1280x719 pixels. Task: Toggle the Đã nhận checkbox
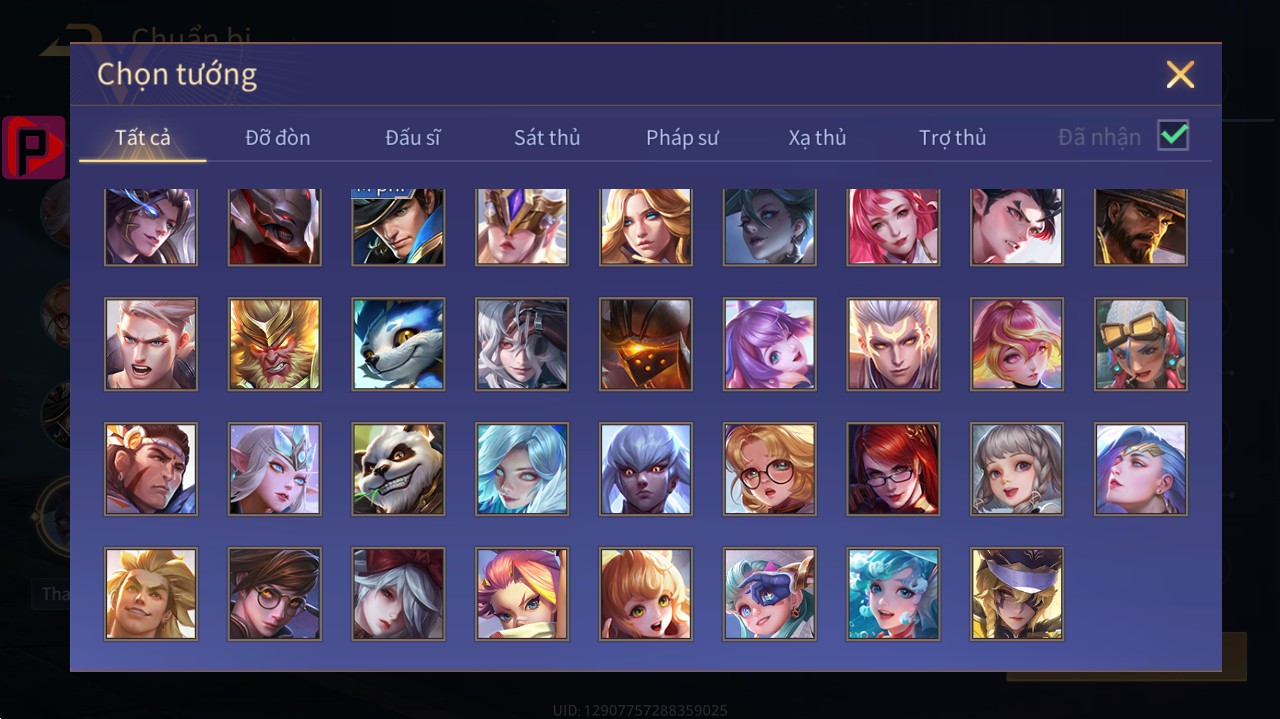click(x=1173, y=135)
